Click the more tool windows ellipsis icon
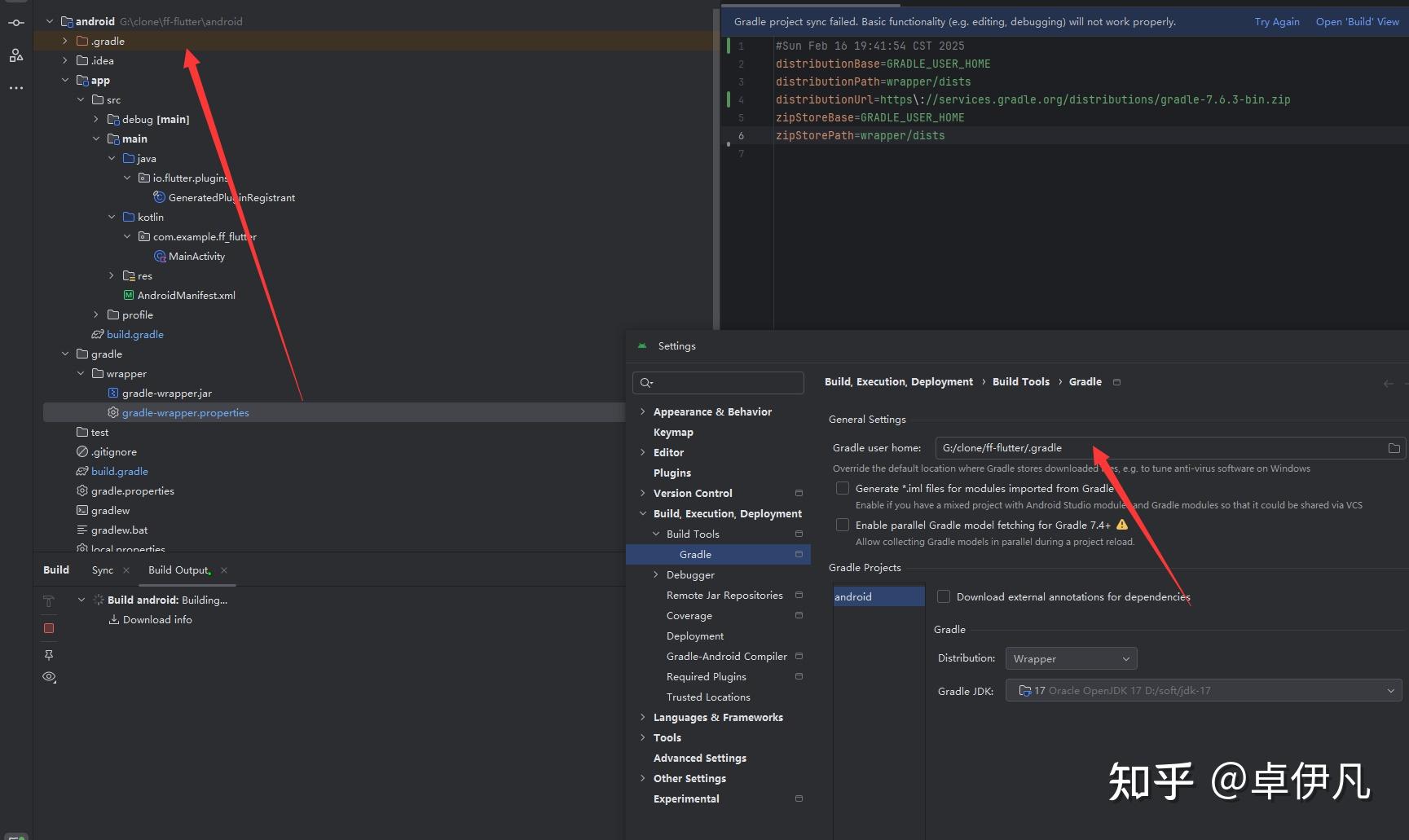Screen dimensions: 1409x840 tap(16, 88)
